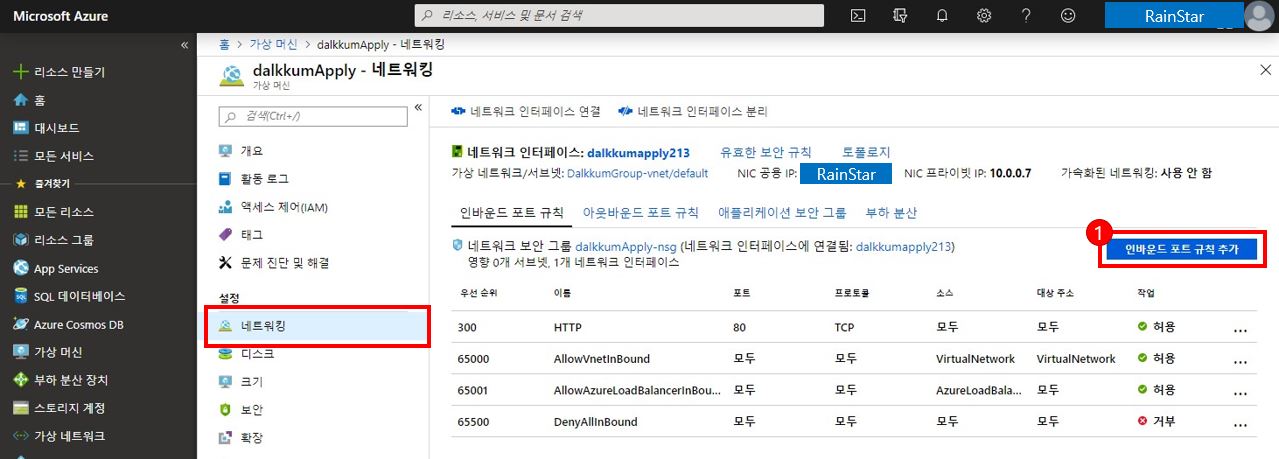Click 네트워크 인터페이스 연결 toolbar command
Screen dimensions: 1279x459
tap(526, 112)
